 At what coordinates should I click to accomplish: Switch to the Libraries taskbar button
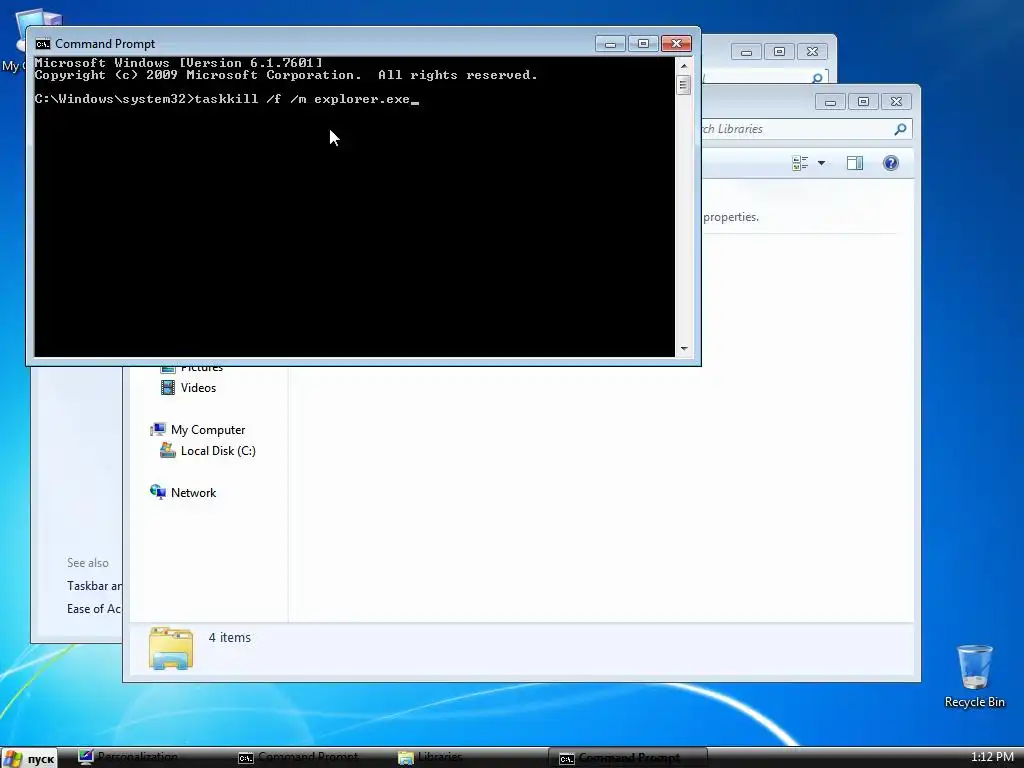click(x=431, y=758)
